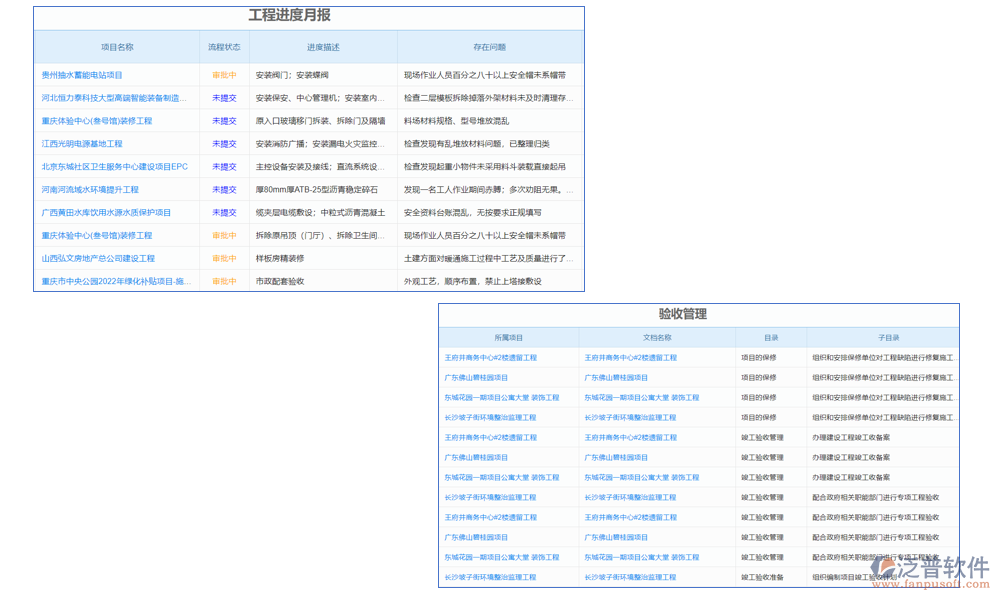Image resolution: width=1000 pixels, height=600 pixels.
Task: Open 长沙坡子街环境整治监理工程 document link
Action: coord(634,418)
